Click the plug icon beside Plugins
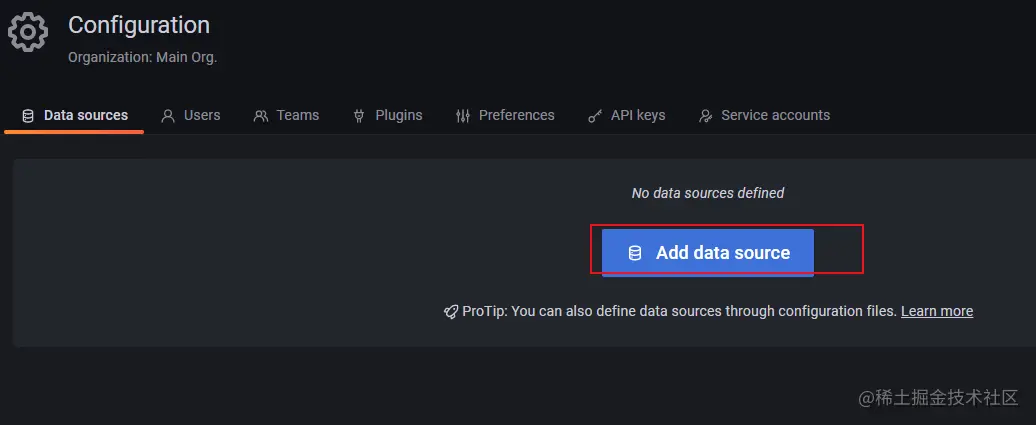 [x=359, y=116]
